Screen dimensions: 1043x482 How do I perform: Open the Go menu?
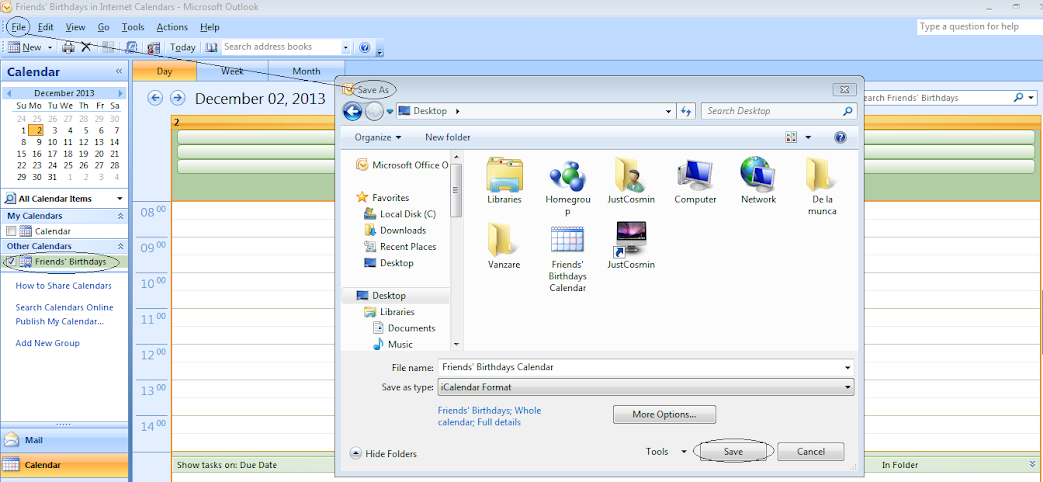coord(103,27)
